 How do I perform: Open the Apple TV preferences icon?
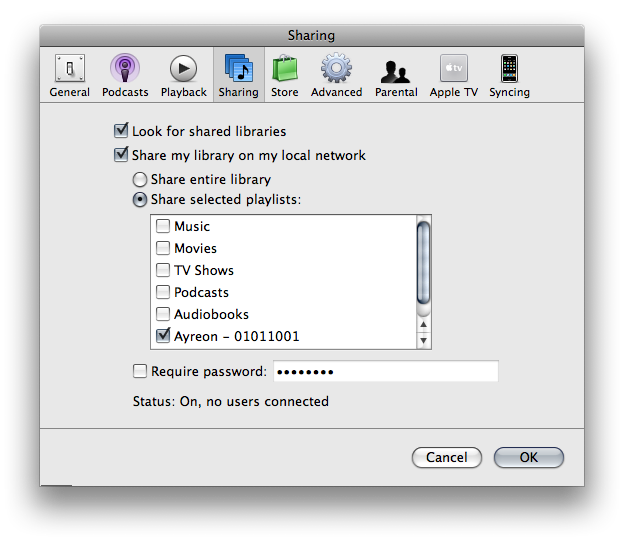pos(454,68)
